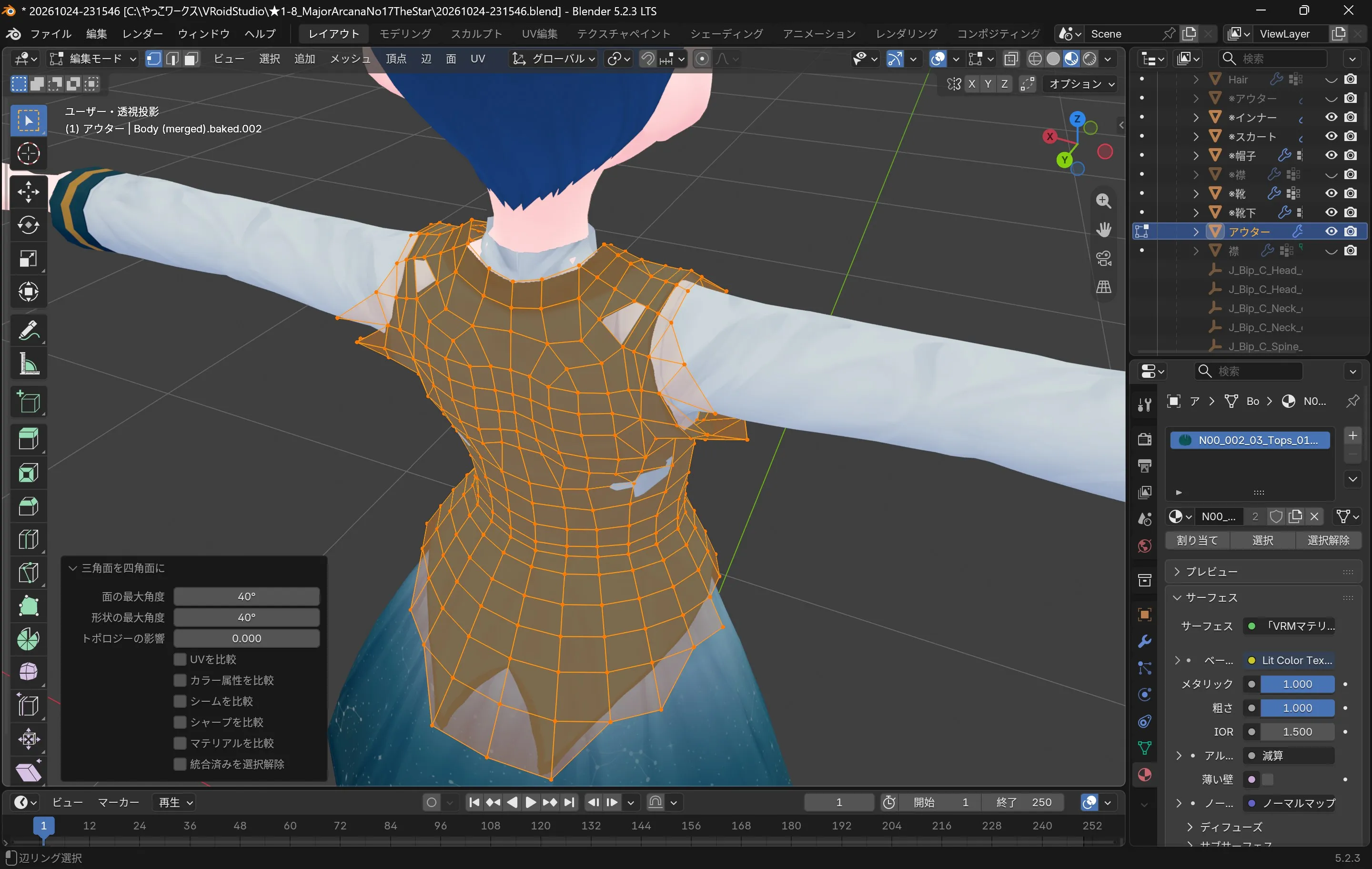Open the メッシュ menu
The height and width of the screenshot is (869, 1372).
tap(350, 59)
